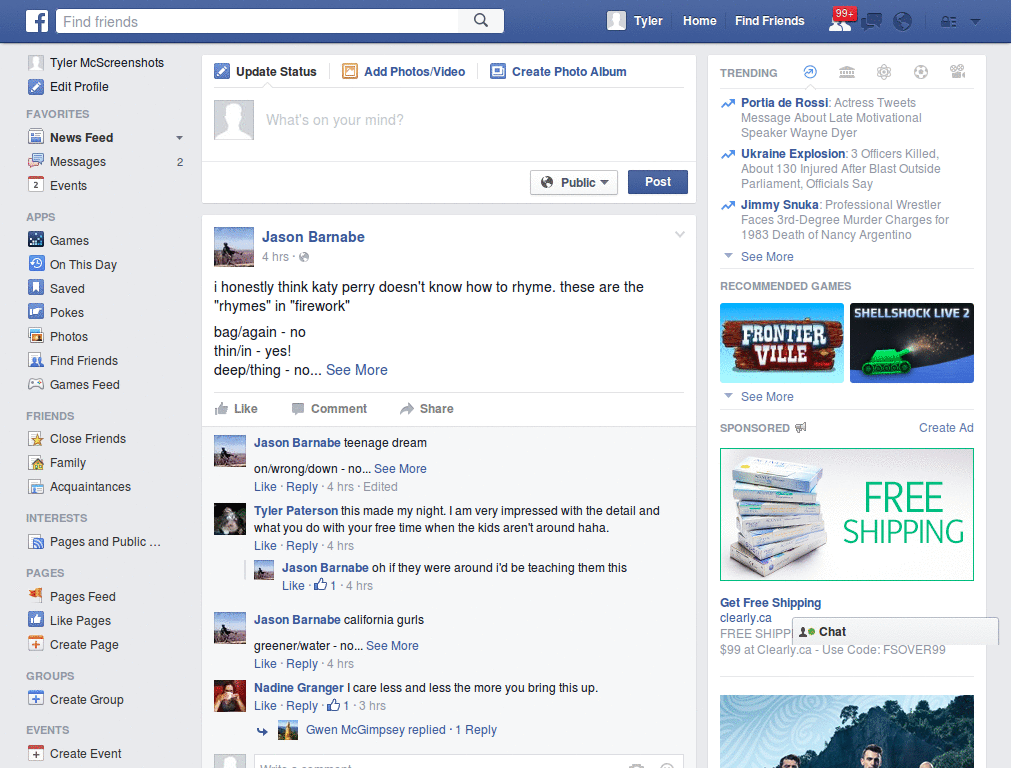Screen dimensions: 1024x768
Task: Click the blue Post button
Action: click(658, 182)
